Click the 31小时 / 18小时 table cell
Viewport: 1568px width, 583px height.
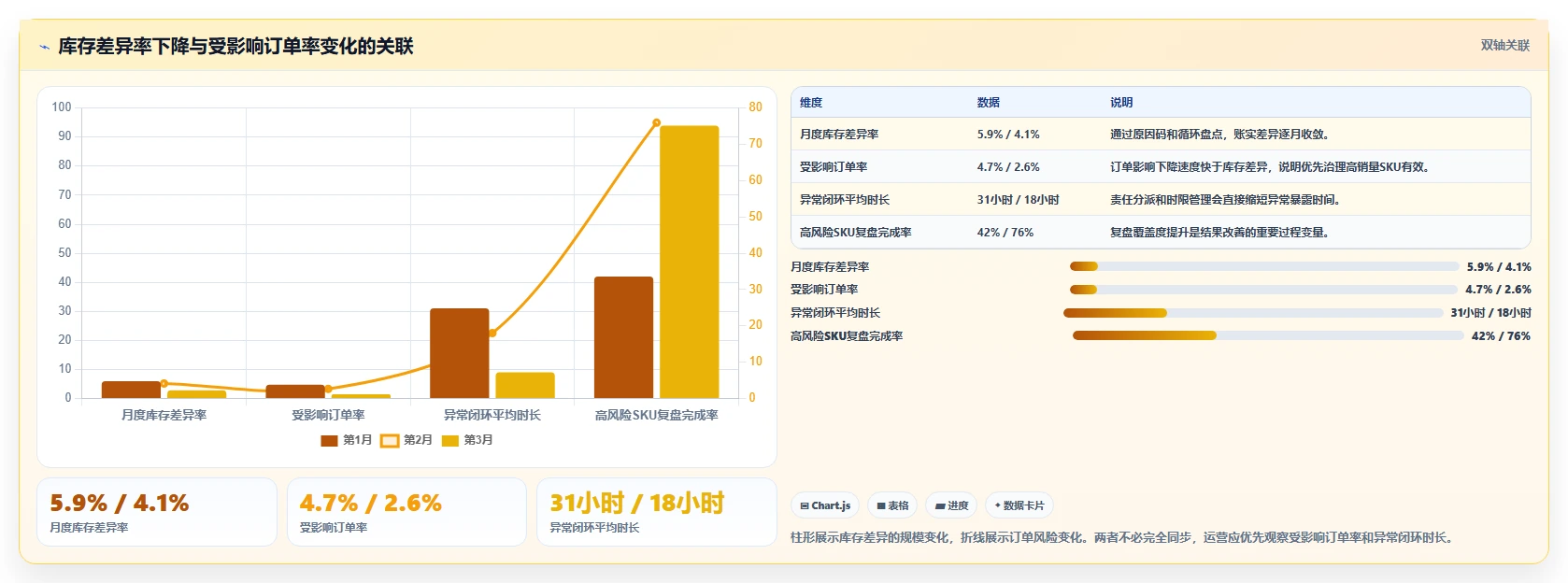(1019, 200)
